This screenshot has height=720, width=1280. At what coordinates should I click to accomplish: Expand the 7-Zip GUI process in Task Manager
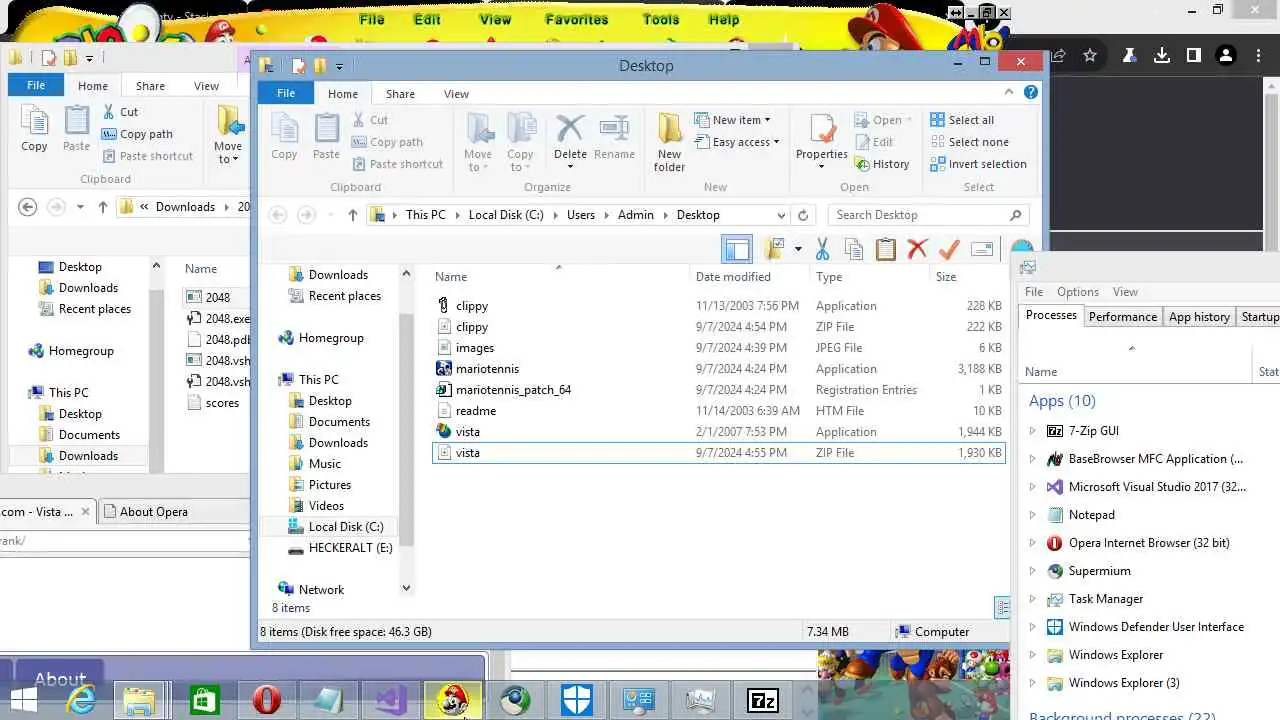coord(1033,431)
